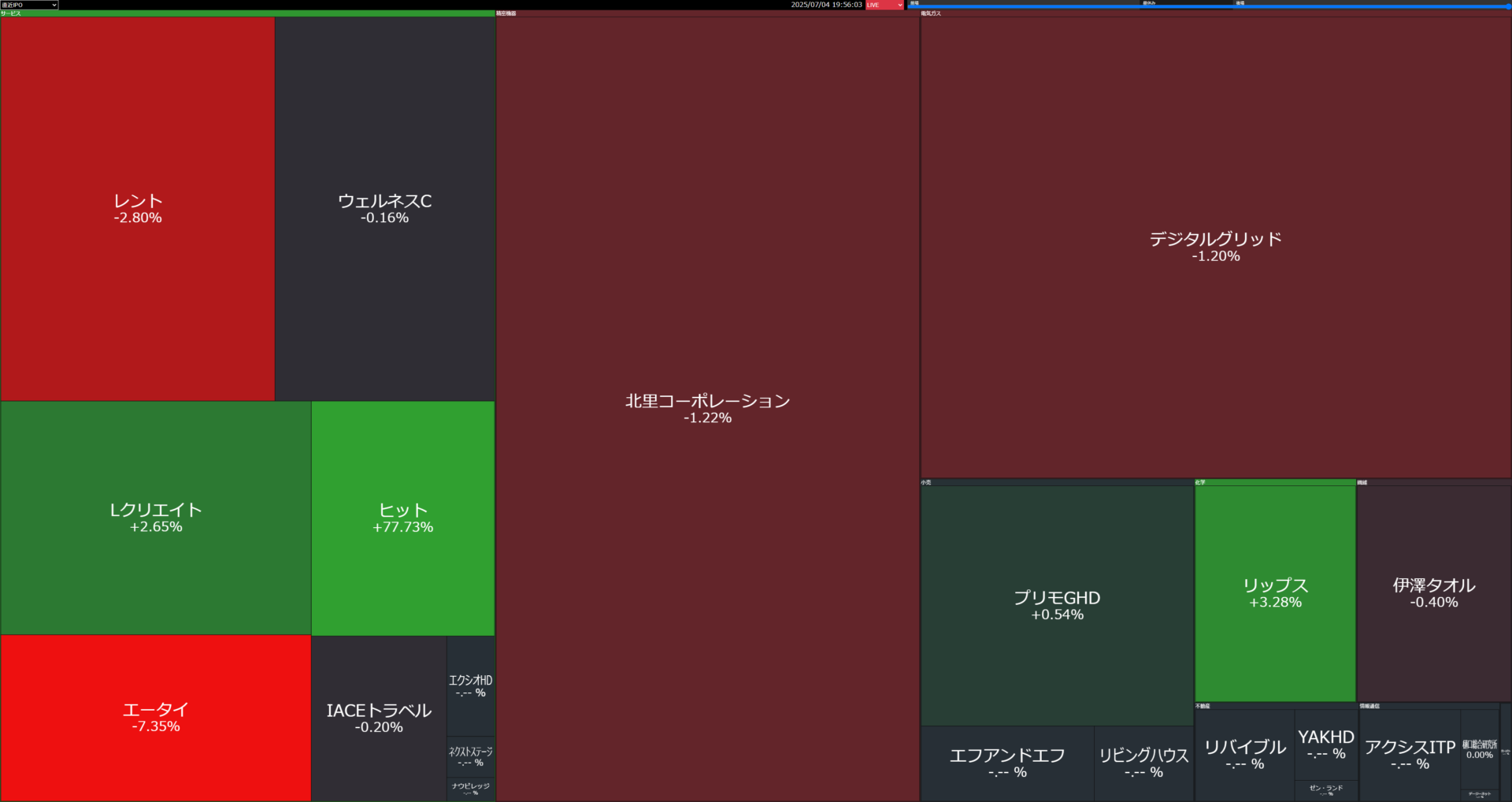Select the ウェルネスC -0.16% tile
1512x802 pixels.
(x=385, y=209)
